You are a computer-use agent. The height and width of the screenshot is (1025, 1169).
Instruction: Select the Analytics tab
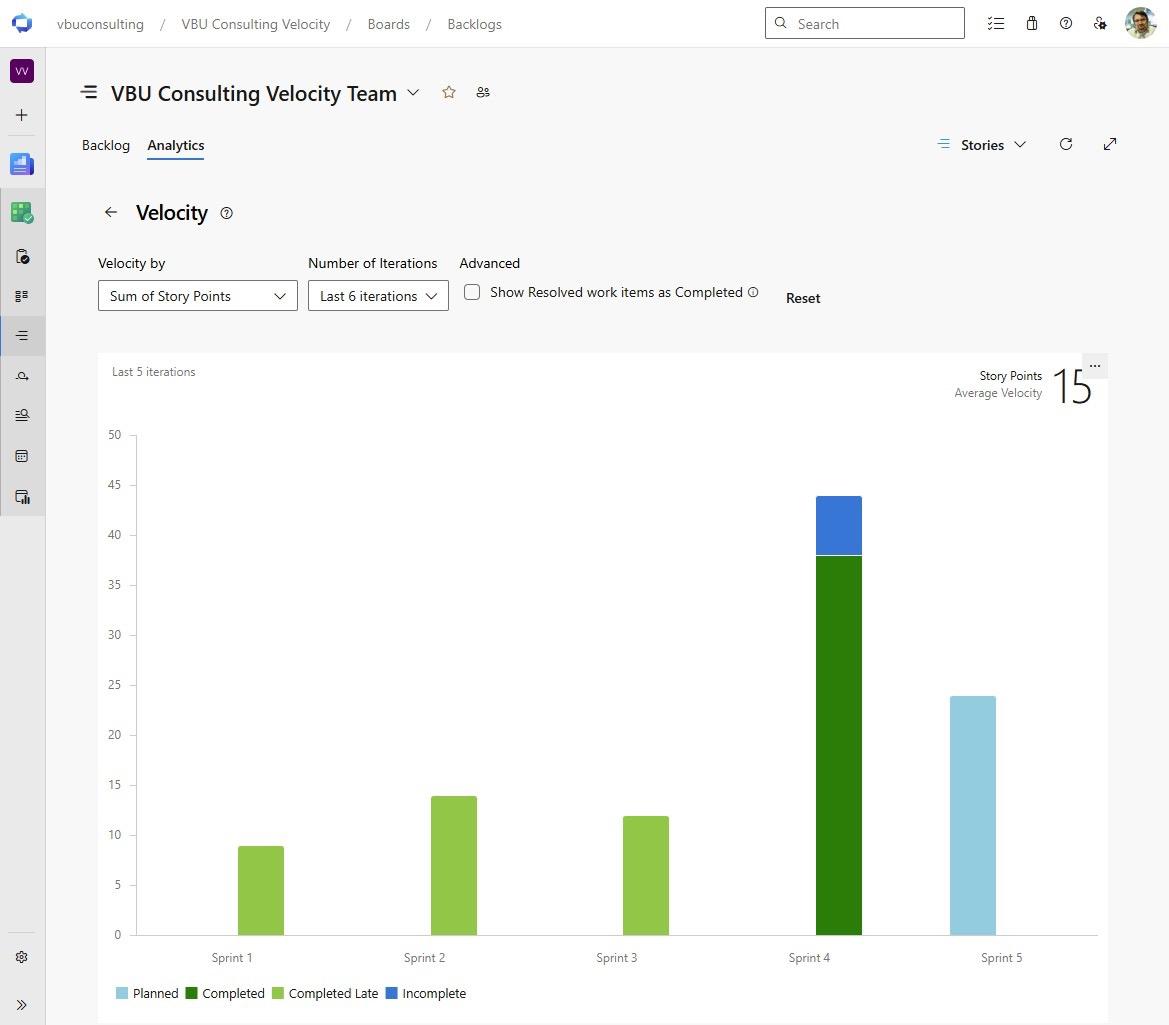175,145
